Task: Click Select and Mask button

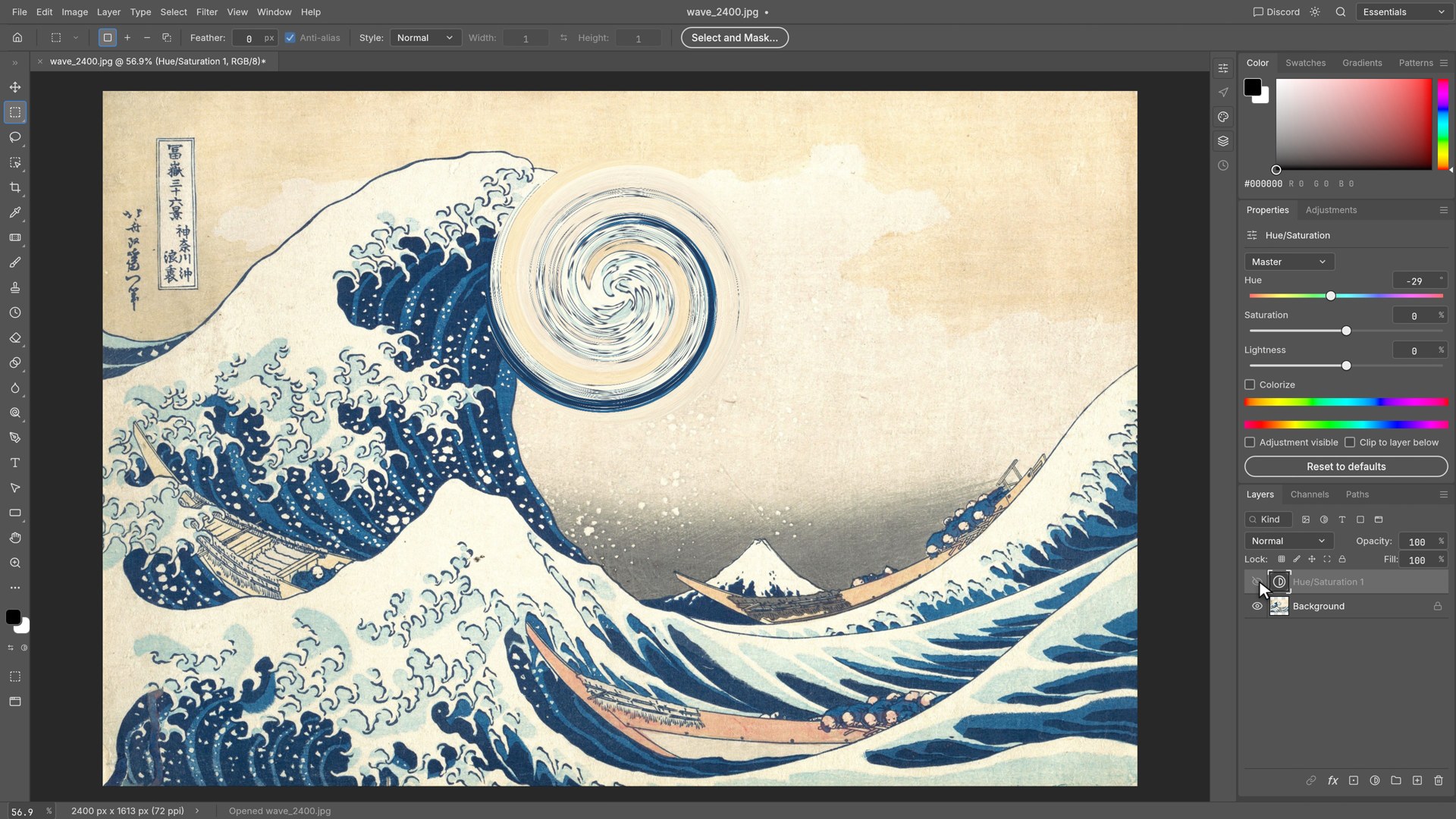Action: pos(734,38)
